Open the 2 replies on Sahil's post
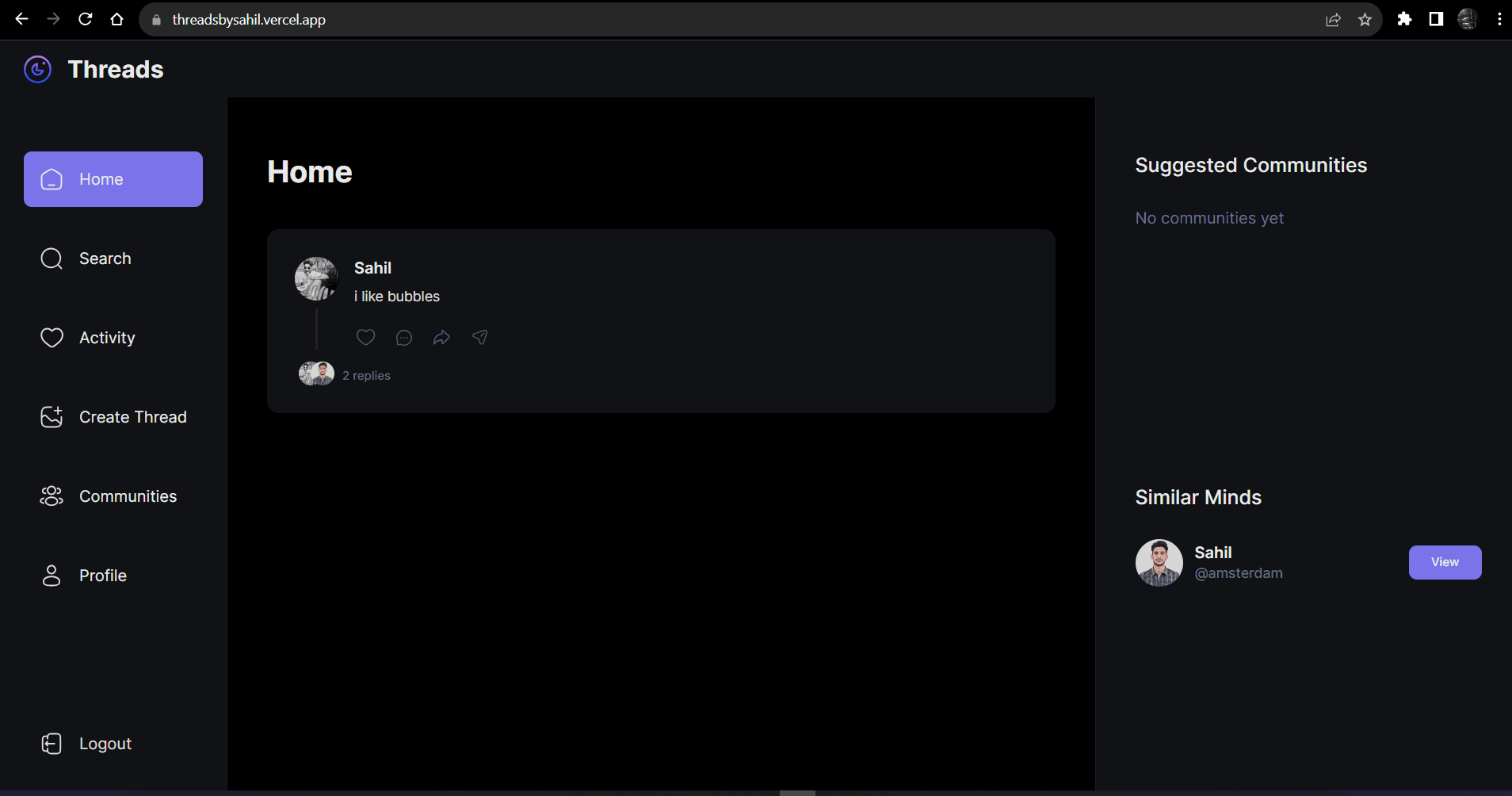Image resolution: width=1512 pixels, height=796 pixels. (365, 374)
